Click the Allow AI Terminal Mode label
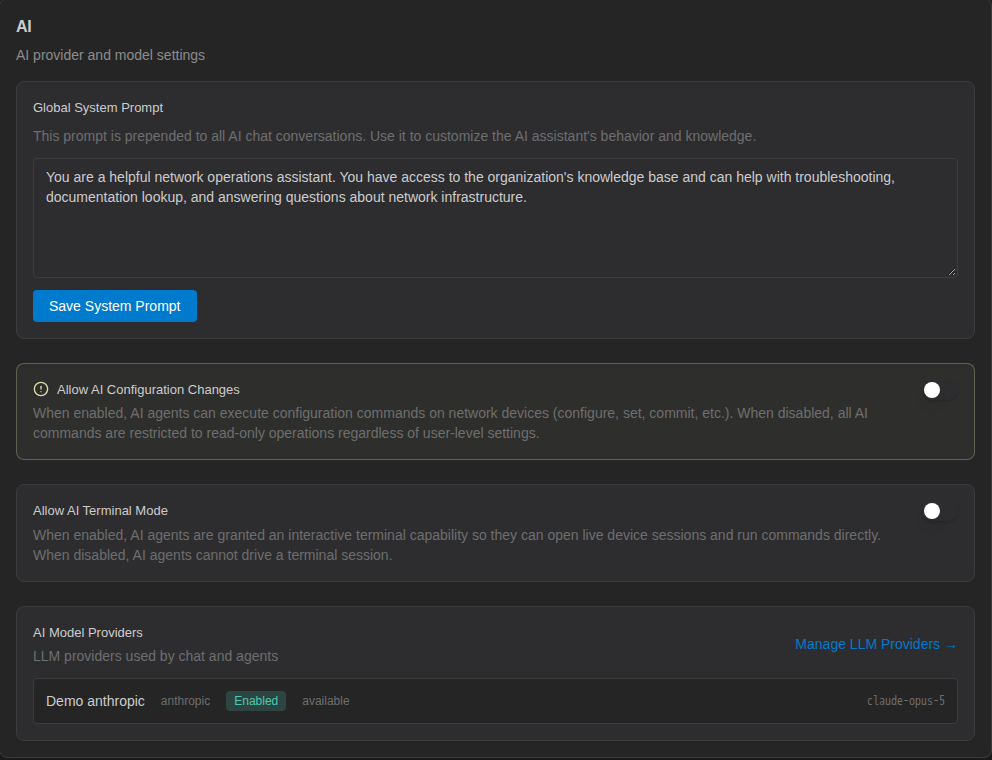 click(x=100, y=511)
